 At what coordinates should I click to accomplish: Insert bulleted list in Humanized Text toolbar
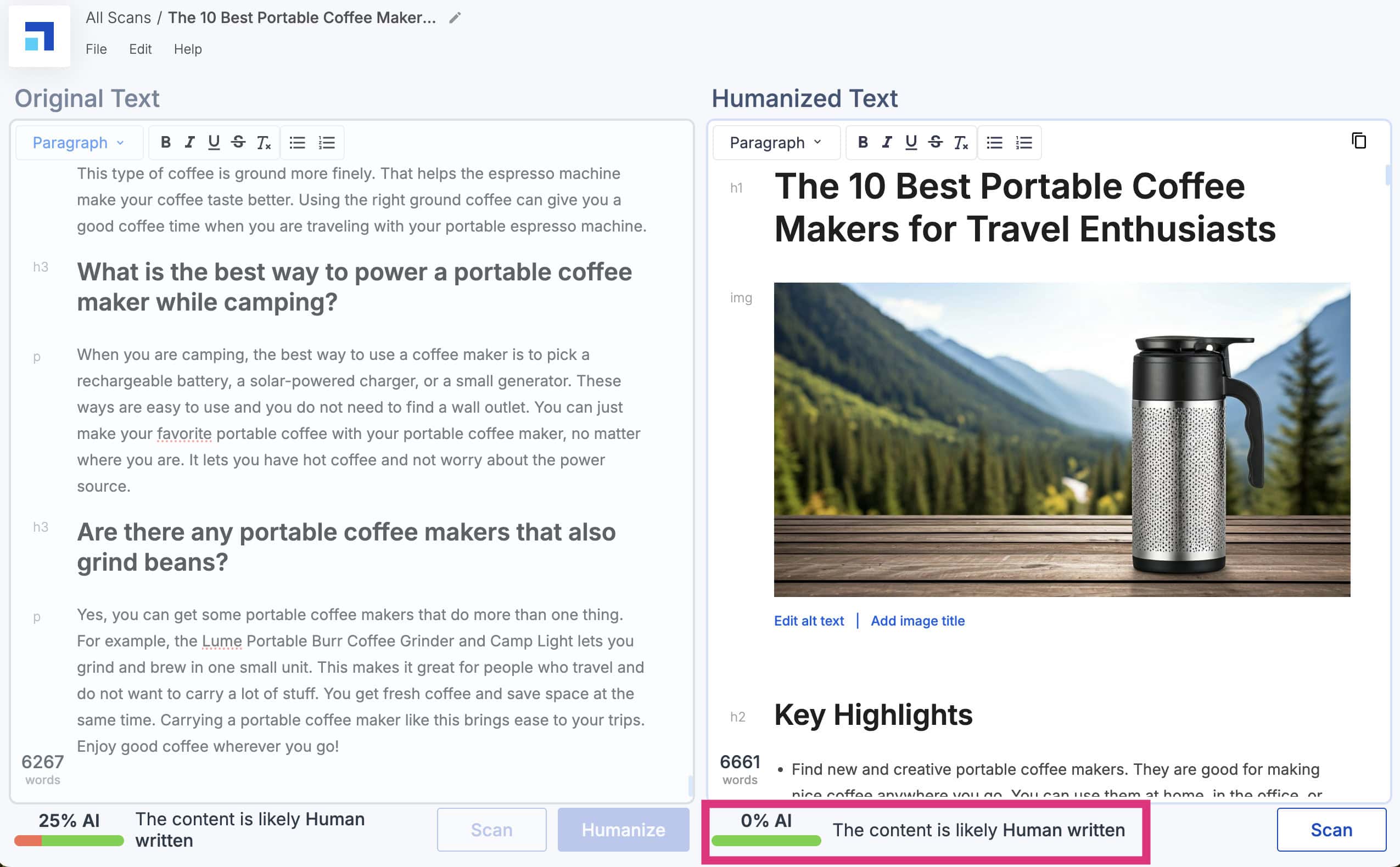point(994,142)
